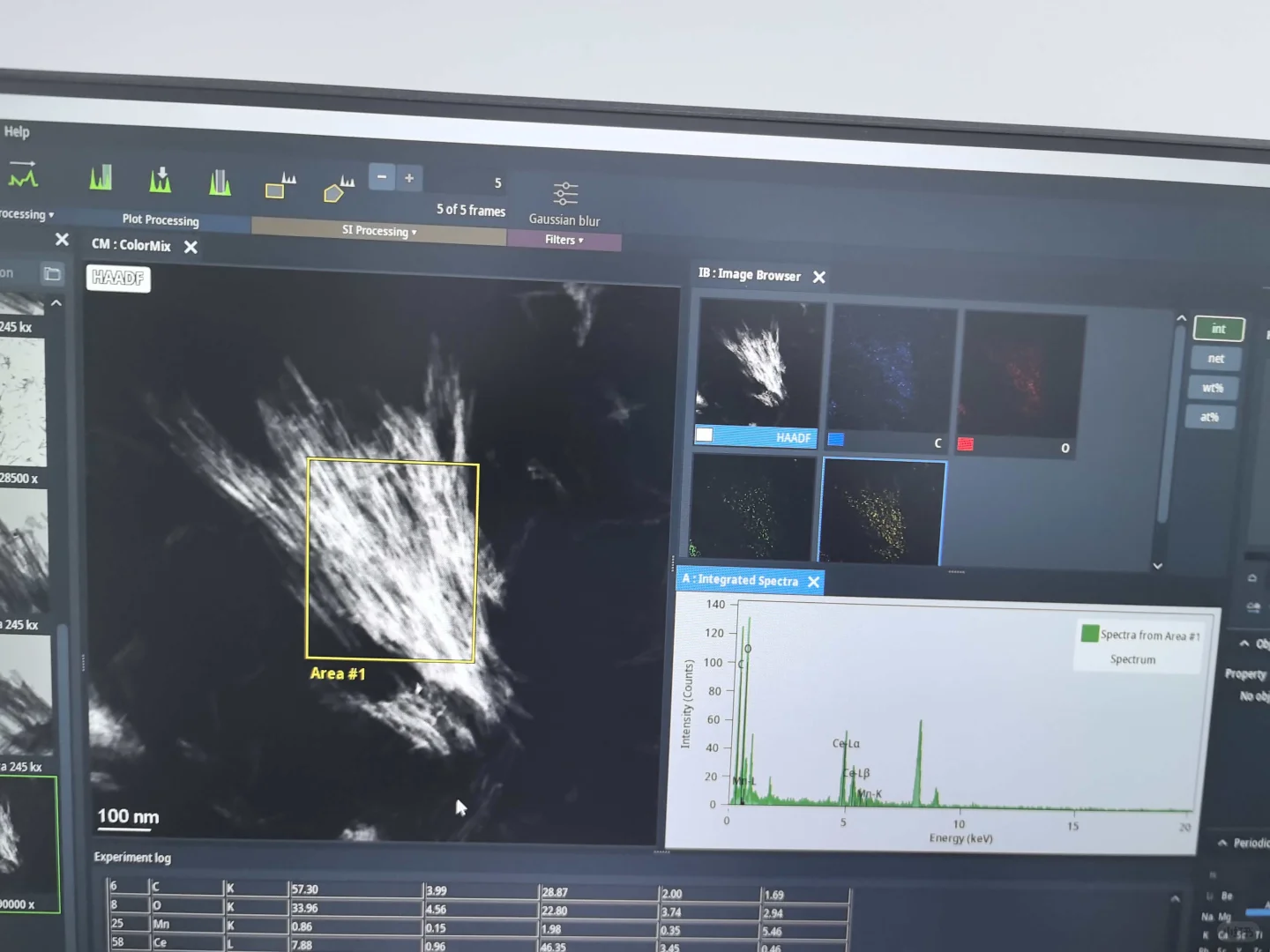The height and width of the screenshot is (952, 1270).
Task: Close the Integrated Spectra tab
Action: click(814, 582)
